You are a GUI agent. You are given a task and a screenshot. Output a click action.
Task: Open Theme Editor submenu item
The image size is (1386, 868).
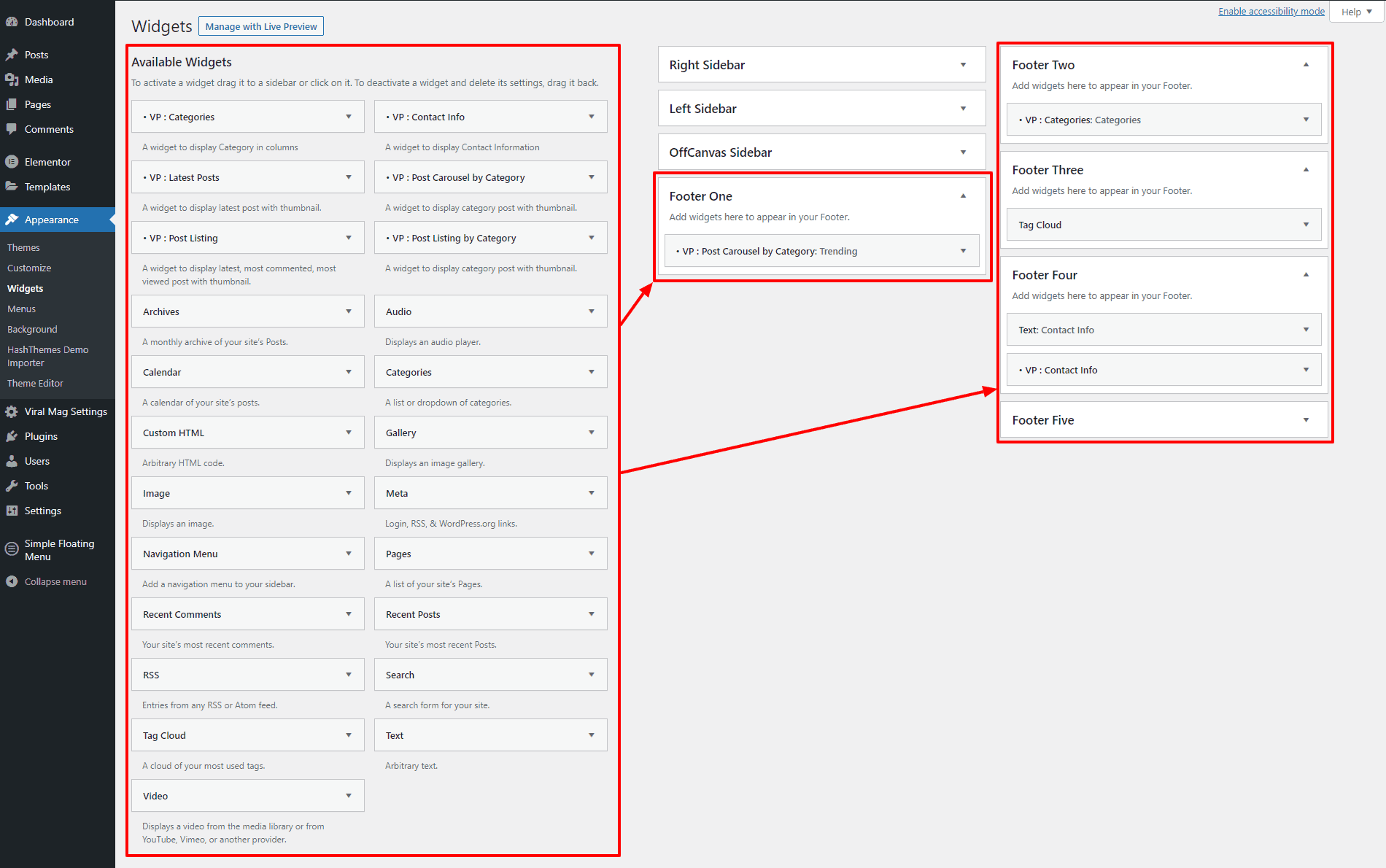(x=35, y=384)
